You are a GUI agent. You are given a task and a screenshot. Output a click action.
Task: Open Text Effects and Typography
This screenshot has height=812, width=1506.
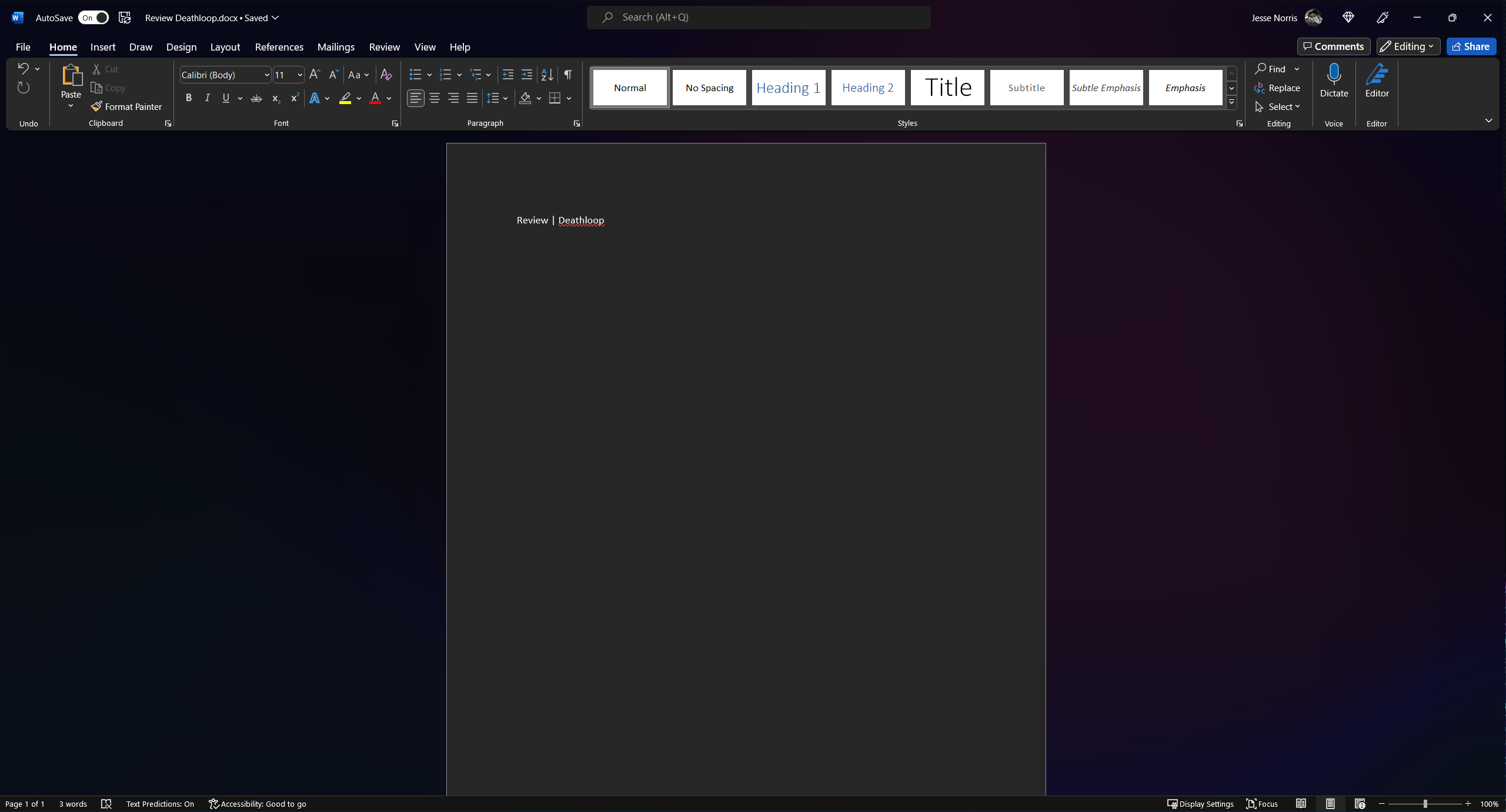point(315,98)
